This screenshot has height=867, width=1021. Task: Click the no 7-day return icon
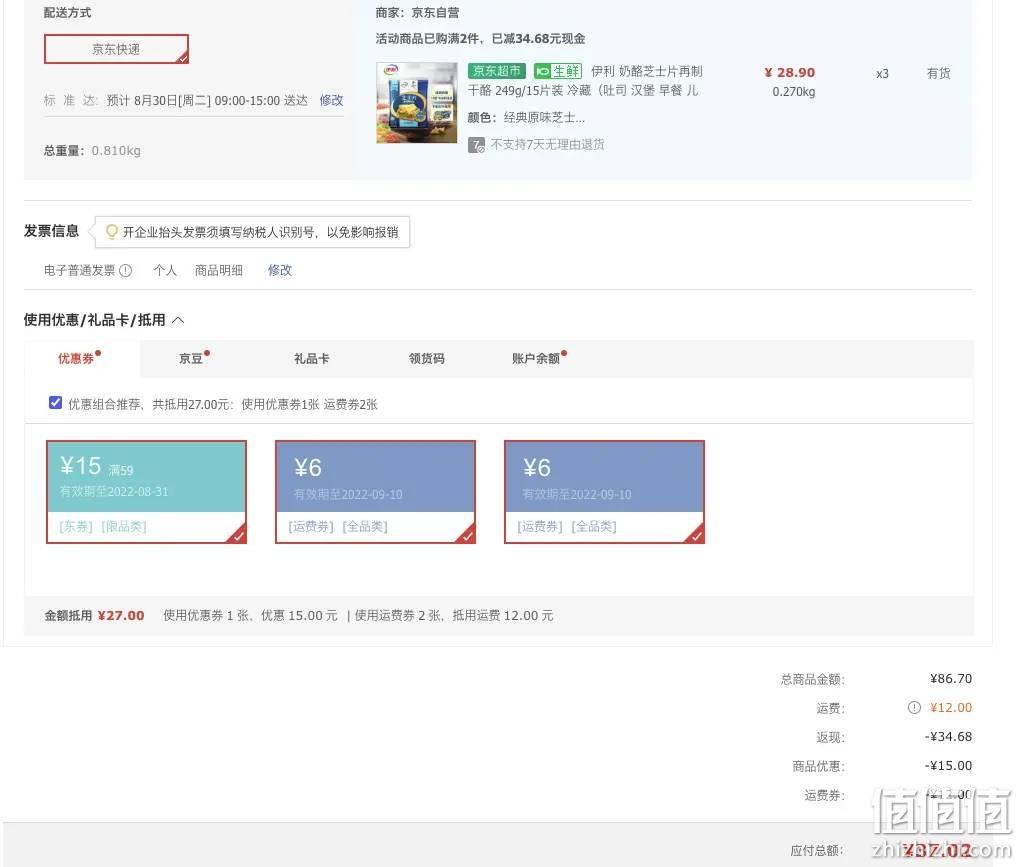tap(476, 145)
